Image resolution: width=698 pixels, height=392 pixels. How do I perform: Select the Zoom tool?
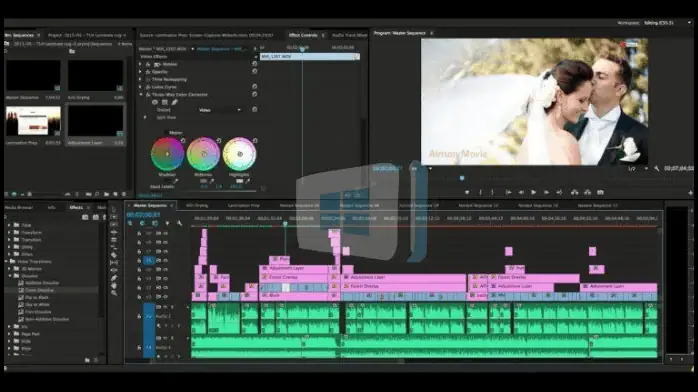114,293
